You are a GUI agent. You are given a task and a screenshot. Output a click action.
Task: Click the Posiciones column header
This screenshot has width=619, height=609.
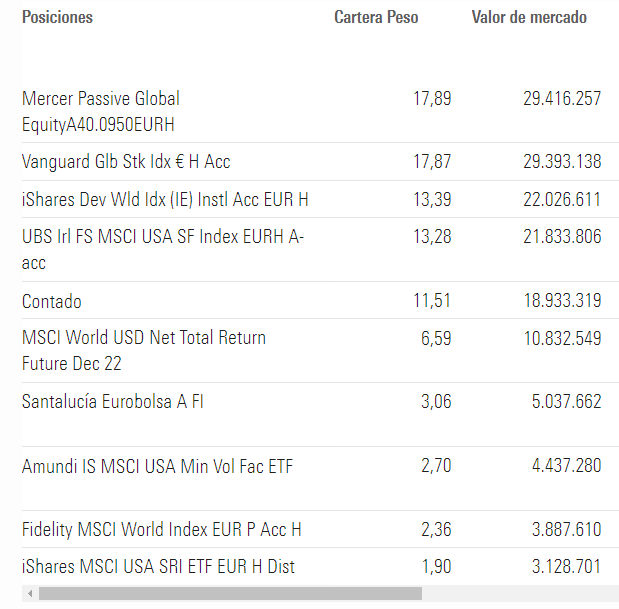click(x=57, y=17)
